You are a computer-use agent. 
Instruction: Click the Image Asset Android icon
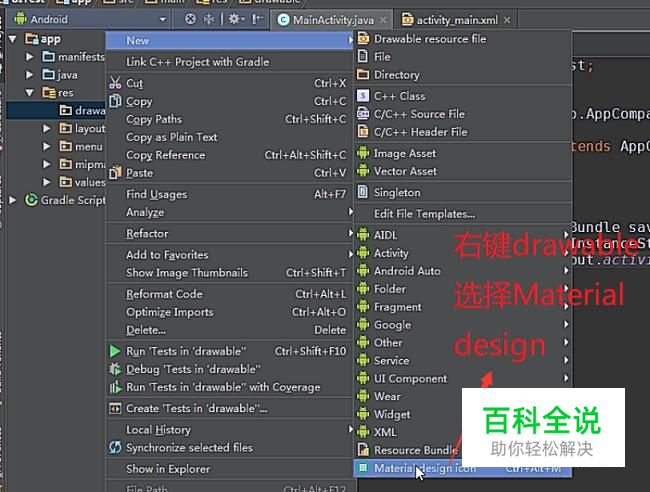(363, 153)
